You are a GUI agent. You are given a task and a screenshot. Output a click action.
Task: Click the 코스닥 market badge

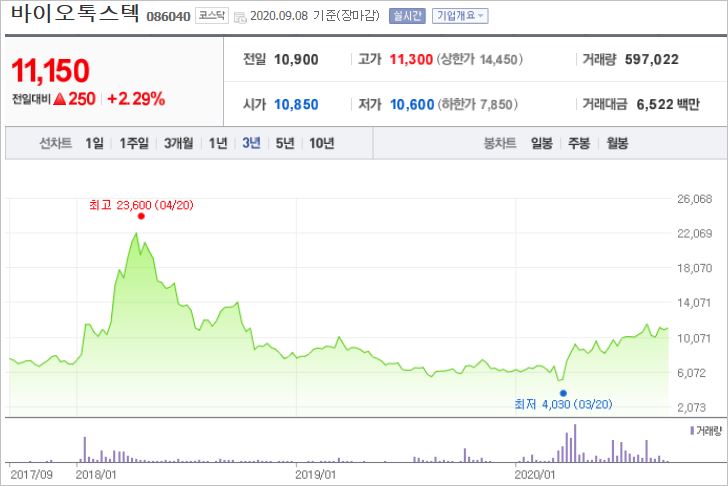[x=212, y=16]
